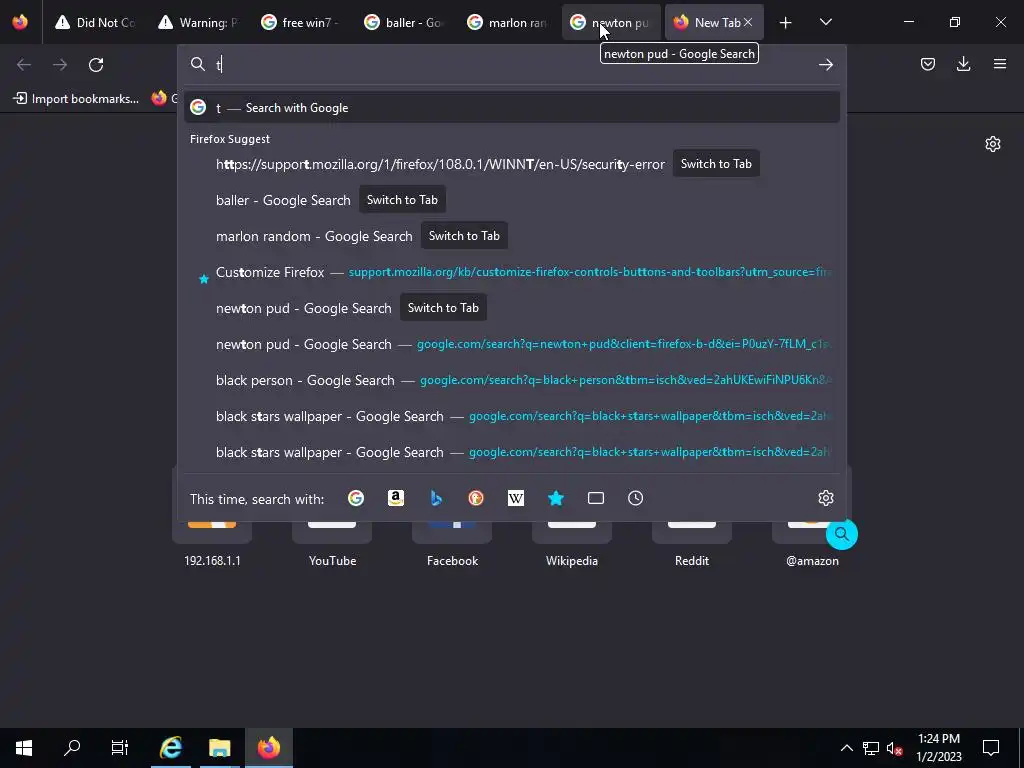The image size is (1024, 768).
Task: Select 't — Search with Google' suggestion
Action: coord(512,108)
